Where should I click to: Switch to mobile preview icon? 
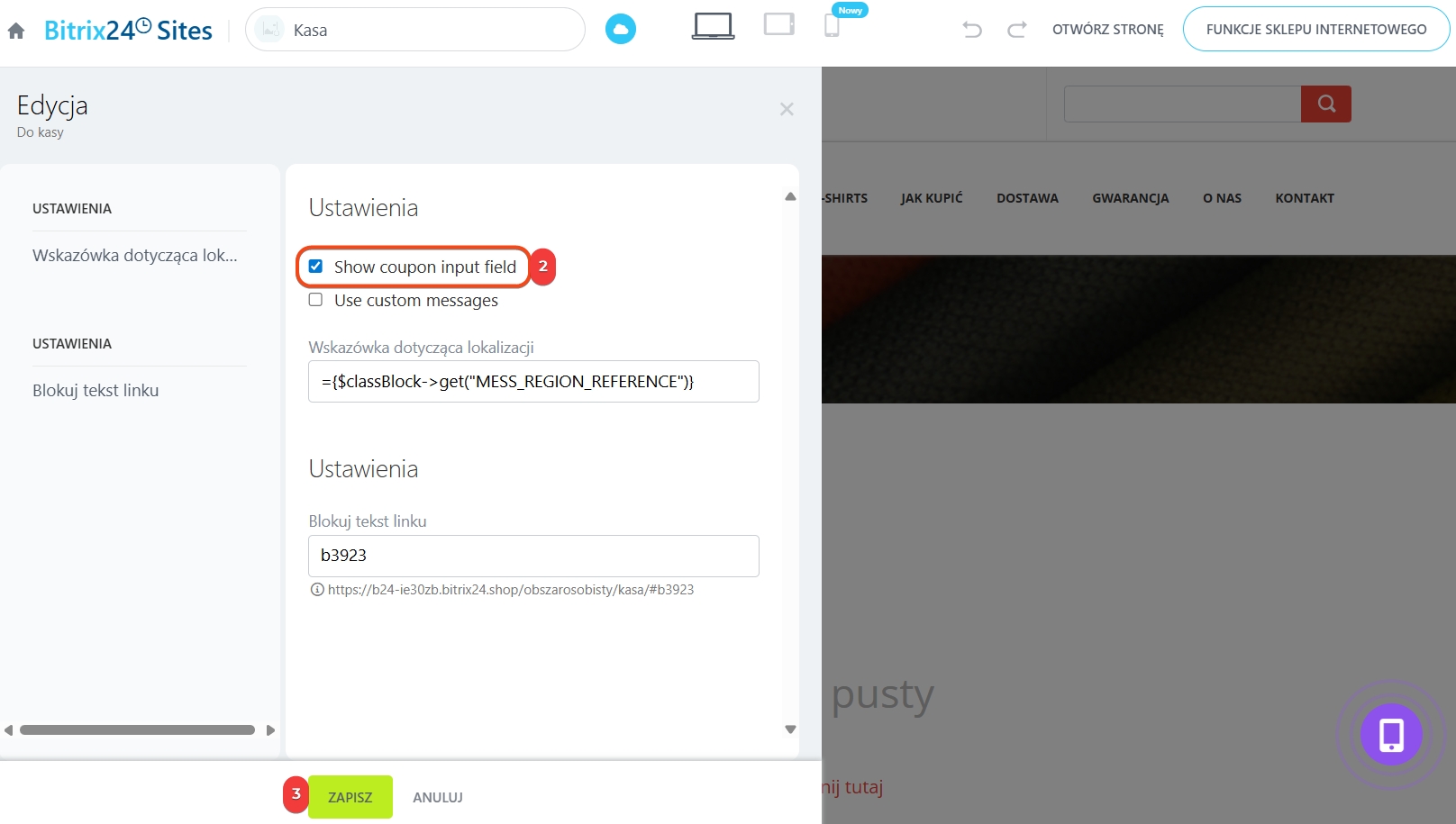coord(832,26)
